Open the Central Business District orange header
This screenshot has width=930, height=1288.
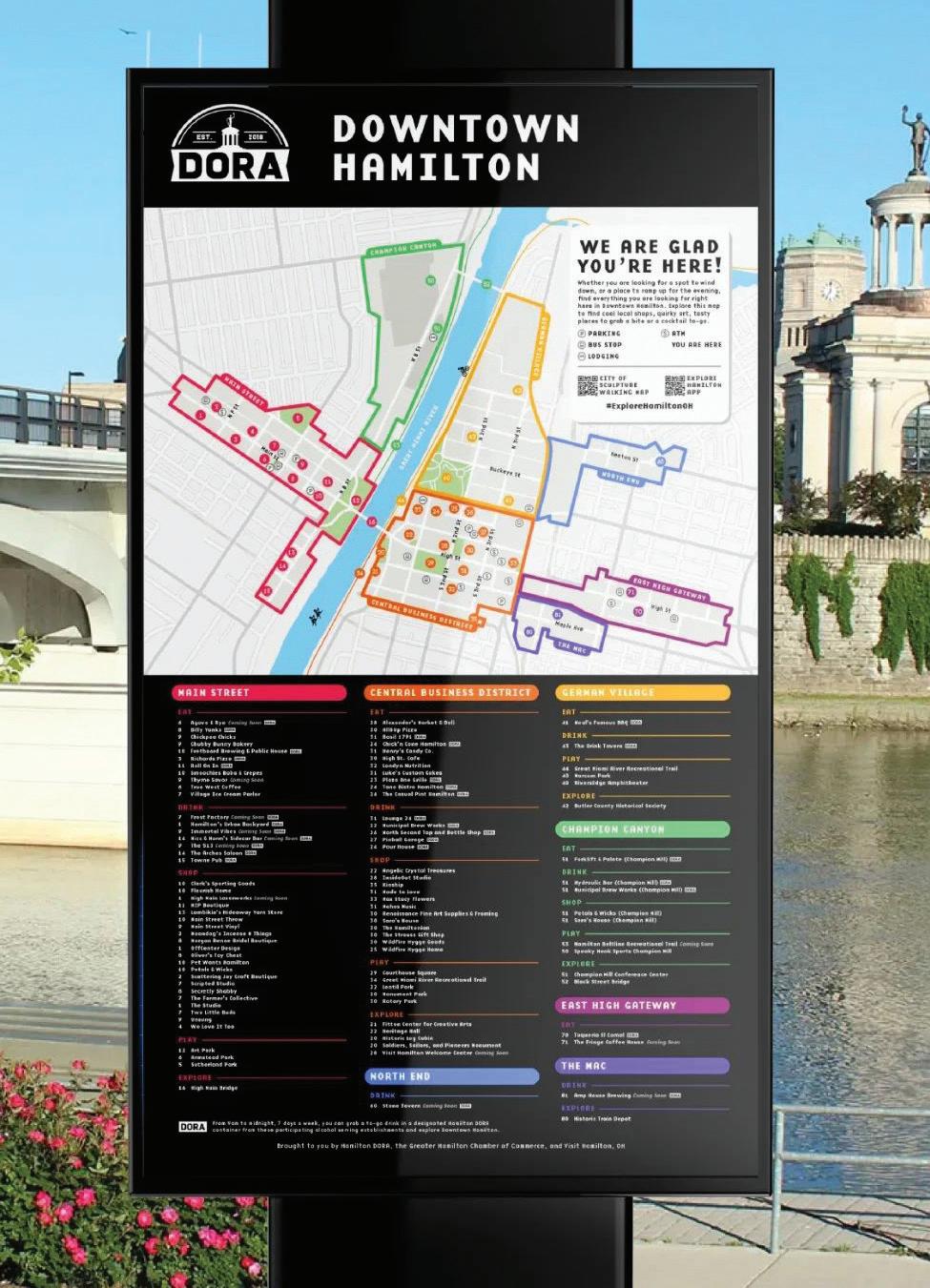point(451,692)
